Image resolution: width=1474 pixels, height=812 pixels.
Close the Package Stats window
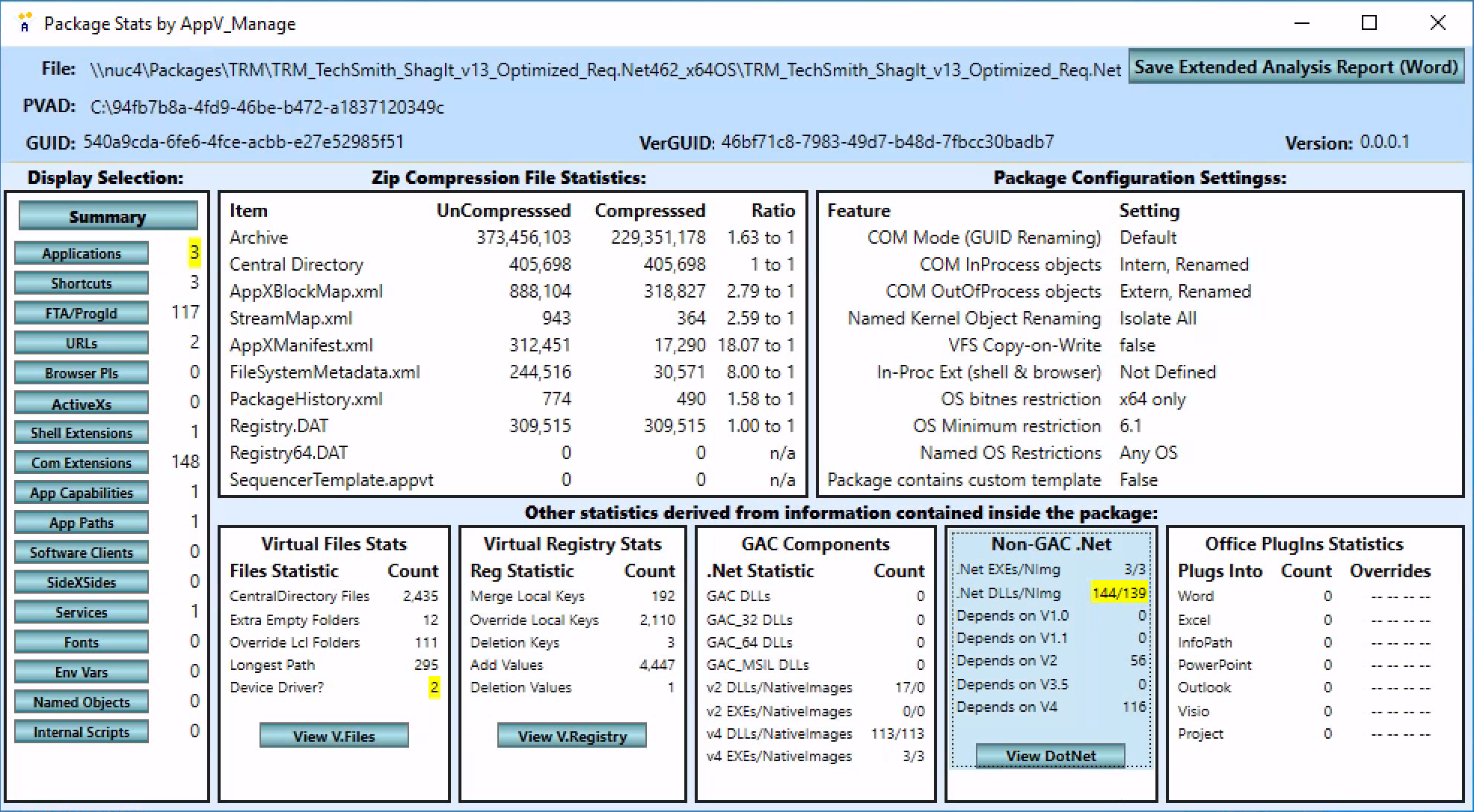point(1437,22)
